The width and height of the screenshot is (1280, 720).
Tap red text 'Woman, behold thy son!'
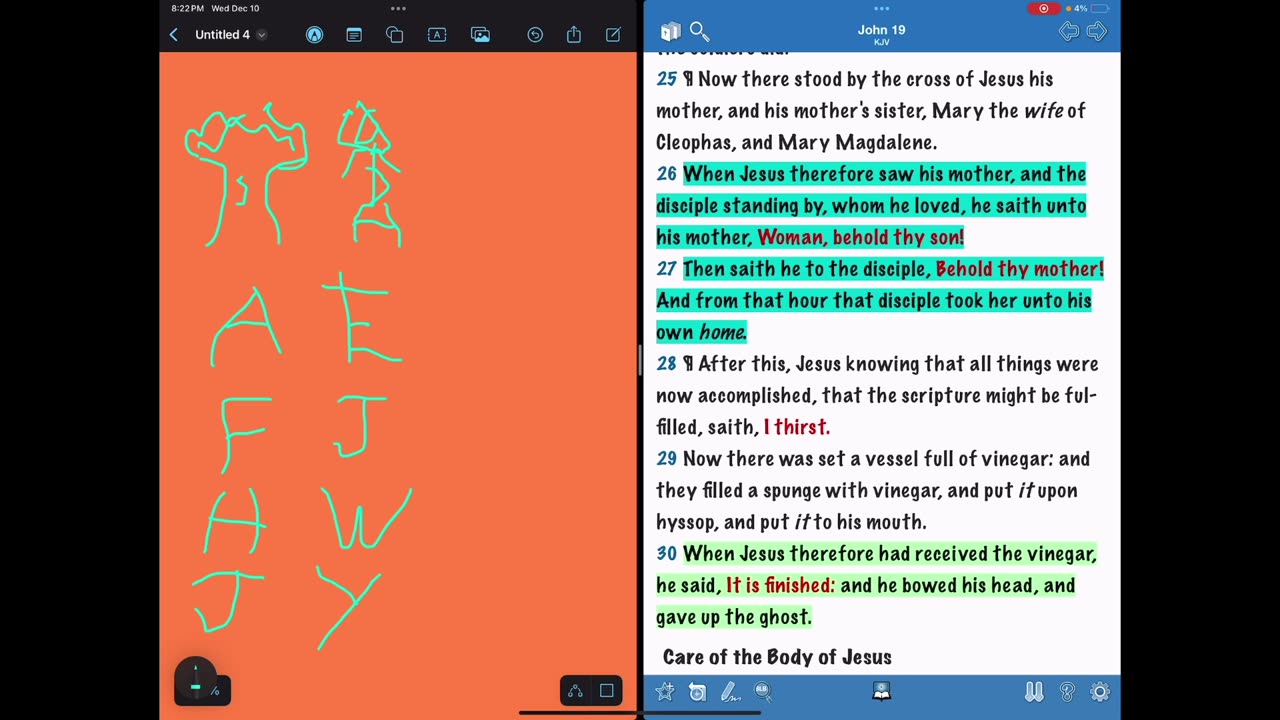click(x=861, y=237)
